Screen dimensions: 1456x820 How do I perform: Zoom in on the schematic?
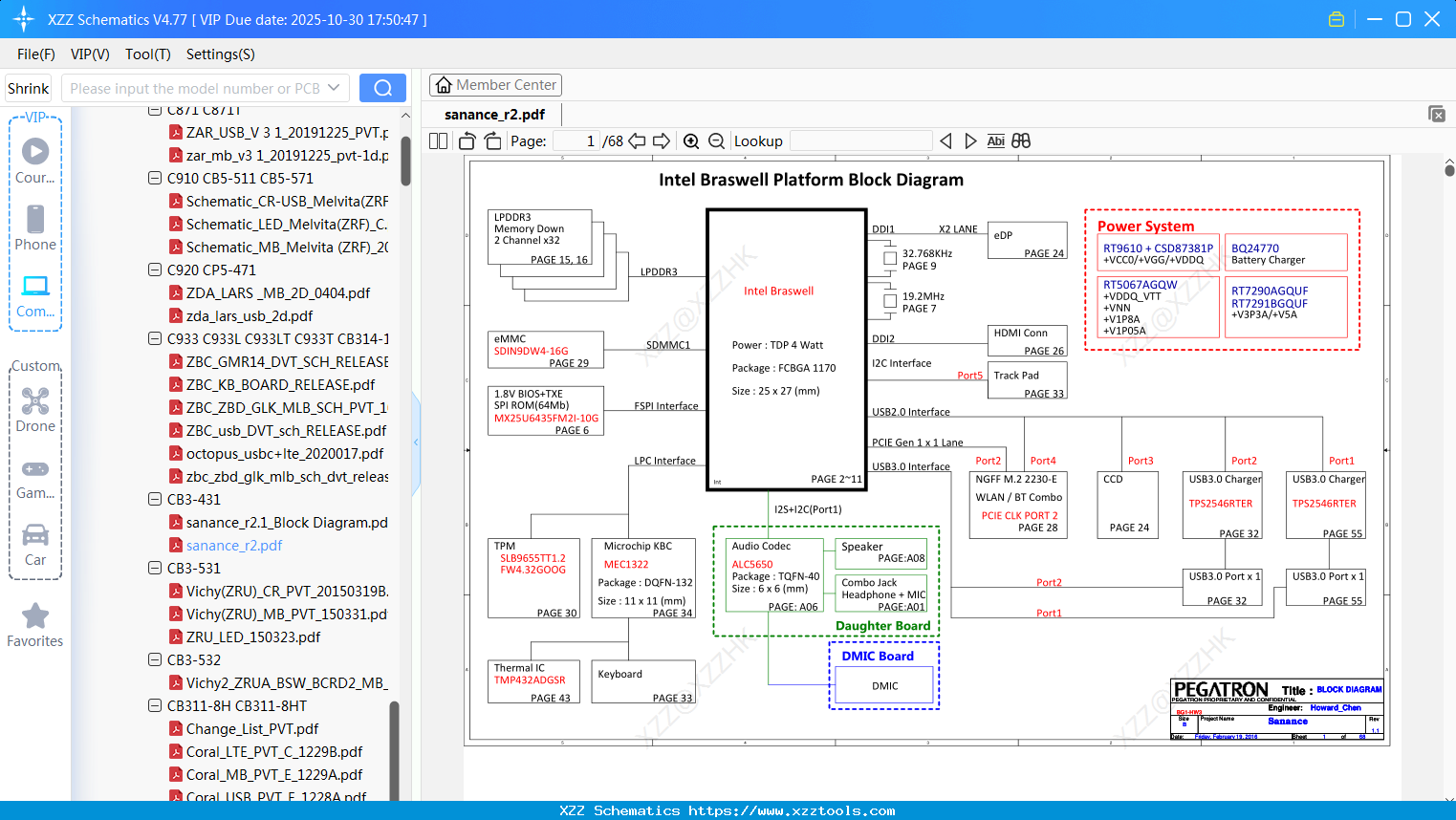click(691, 141)
